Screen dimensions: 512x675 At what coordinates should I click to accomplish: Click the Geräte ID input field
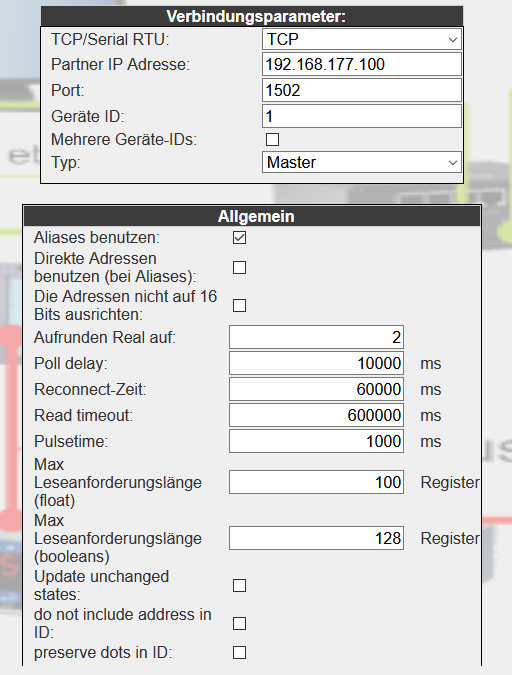pos(362,116)
